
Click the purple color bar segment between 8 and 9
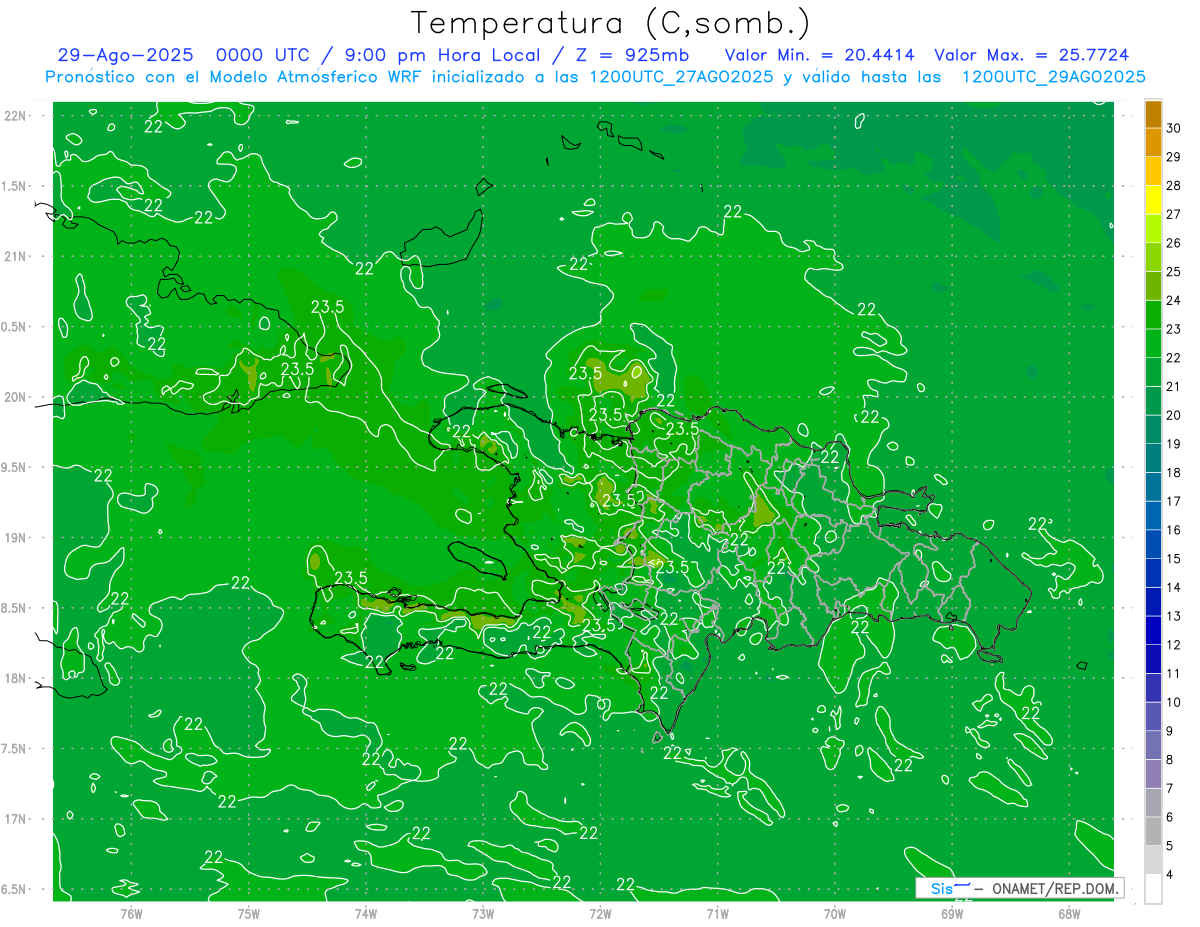click(x=1153, y=745)
